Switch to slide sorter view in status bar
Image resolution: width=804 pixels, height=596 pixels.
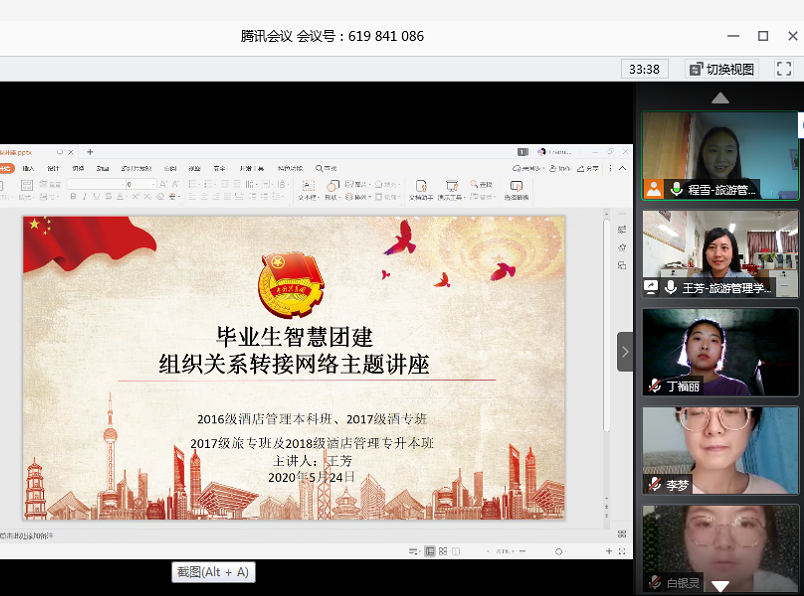[443, 551]
